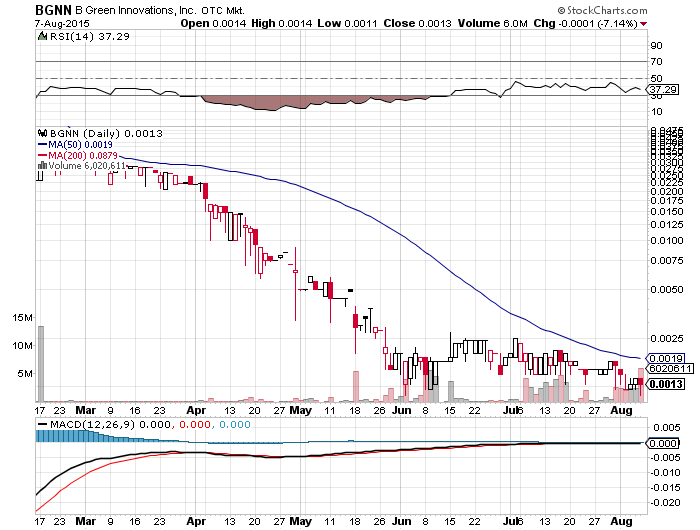Click the 'Chg -0.0001 (-7.14%)' value

tap(585, 23)
